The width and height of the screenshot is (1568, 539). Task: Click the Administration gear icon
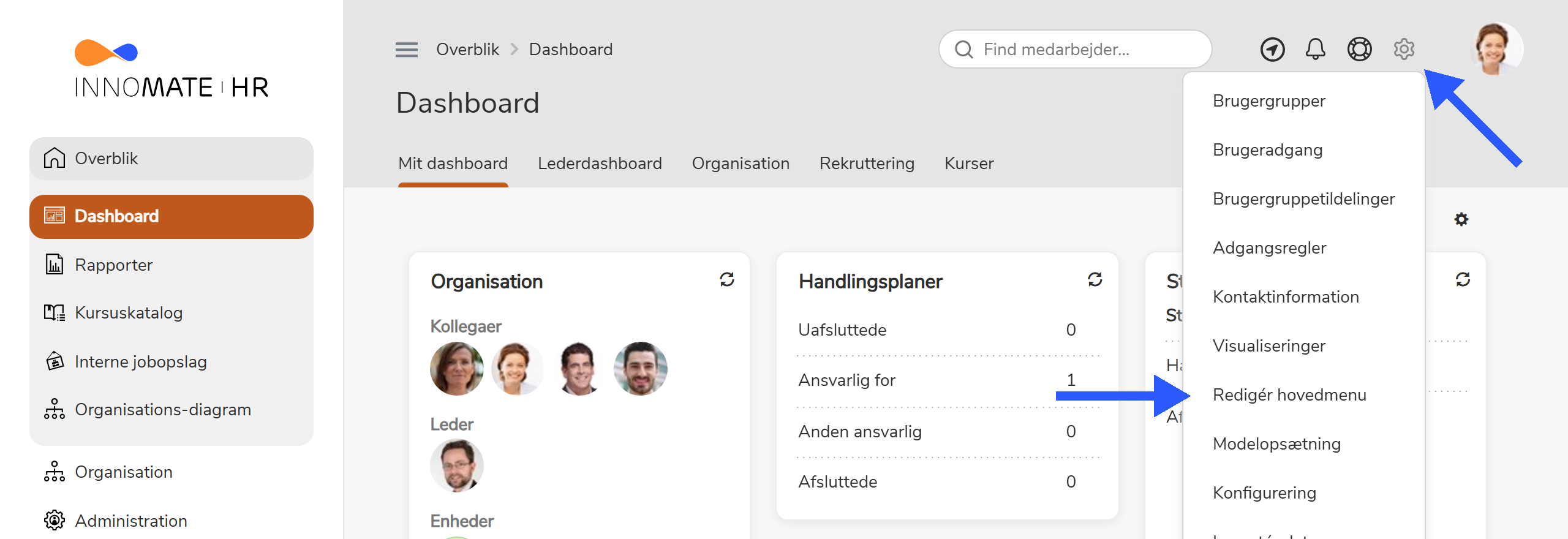point(55,521)
